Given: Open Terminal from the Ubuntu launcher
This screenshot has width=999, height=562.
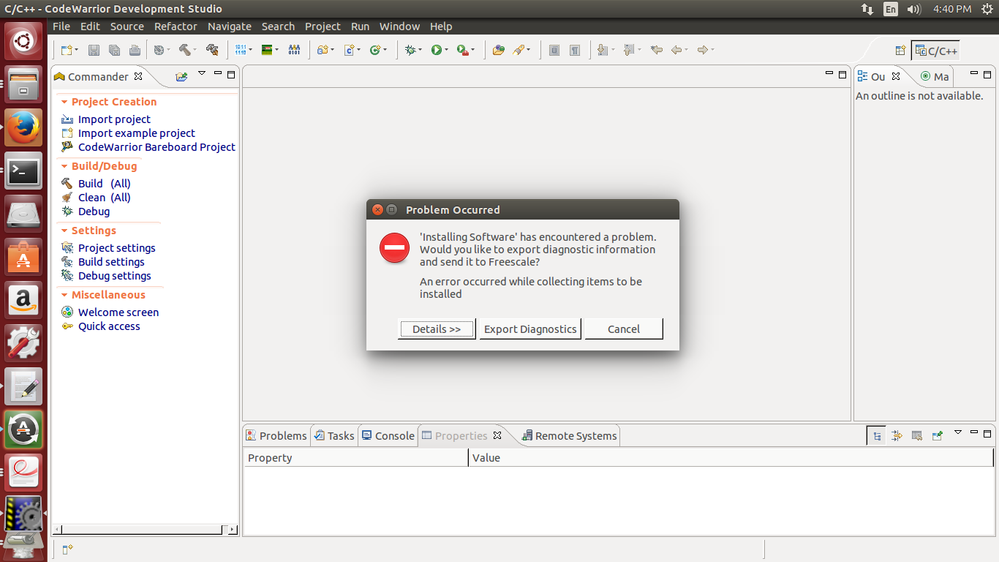Looking at the screenshot, I should click(x=24, y=171).
